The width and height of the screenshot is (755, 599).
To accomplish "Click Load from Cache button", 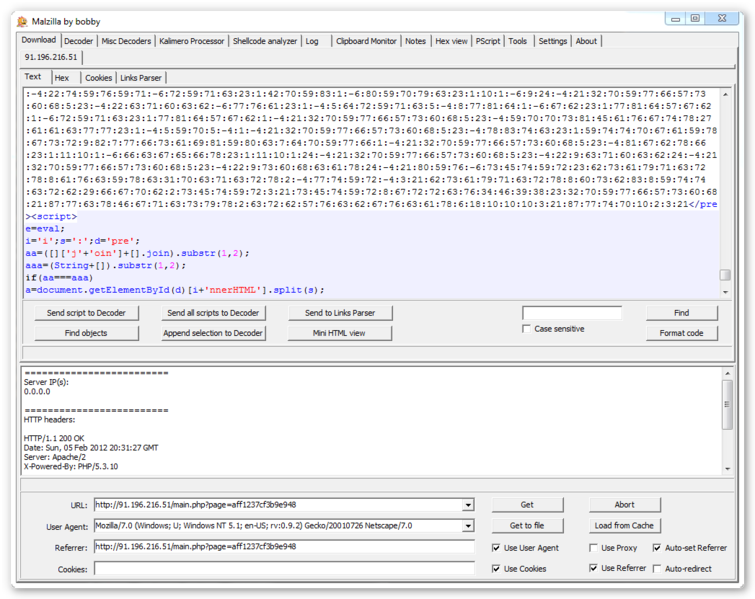I will [624, 525].
